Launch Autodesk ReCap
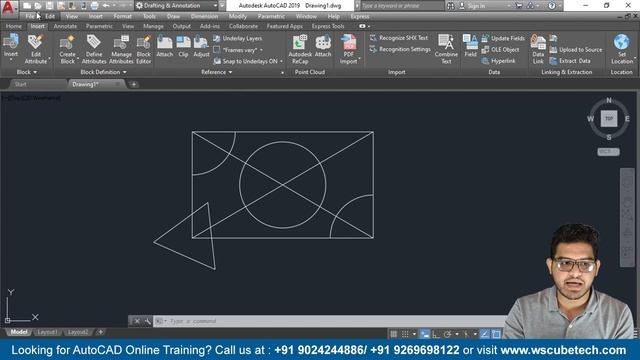 [300, 49]
